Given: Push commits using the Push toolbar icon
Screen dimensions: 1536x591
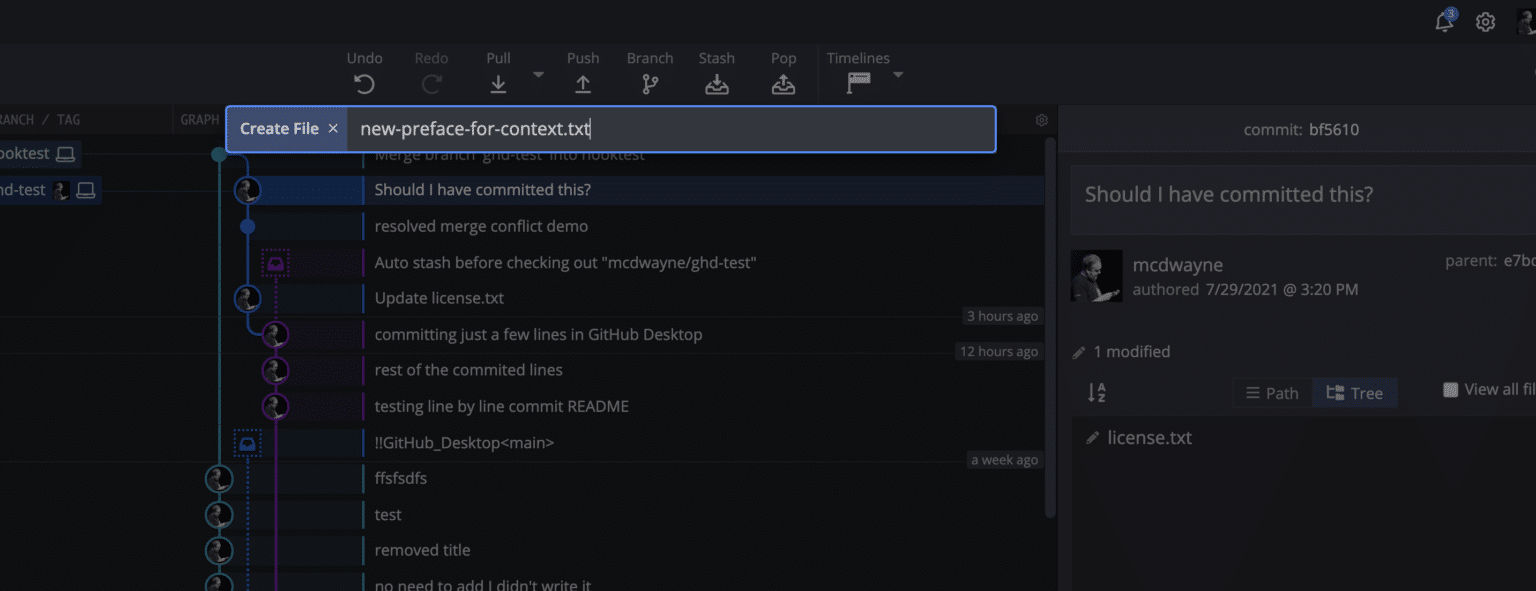Looking at the screenshot, I should [583, 84].
